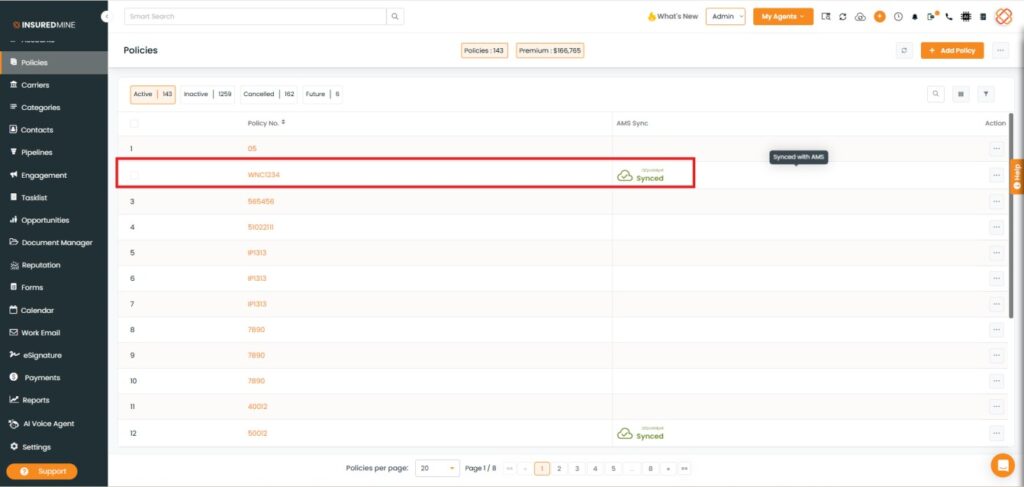Open policy number 565456 link

tap(261, 201)
